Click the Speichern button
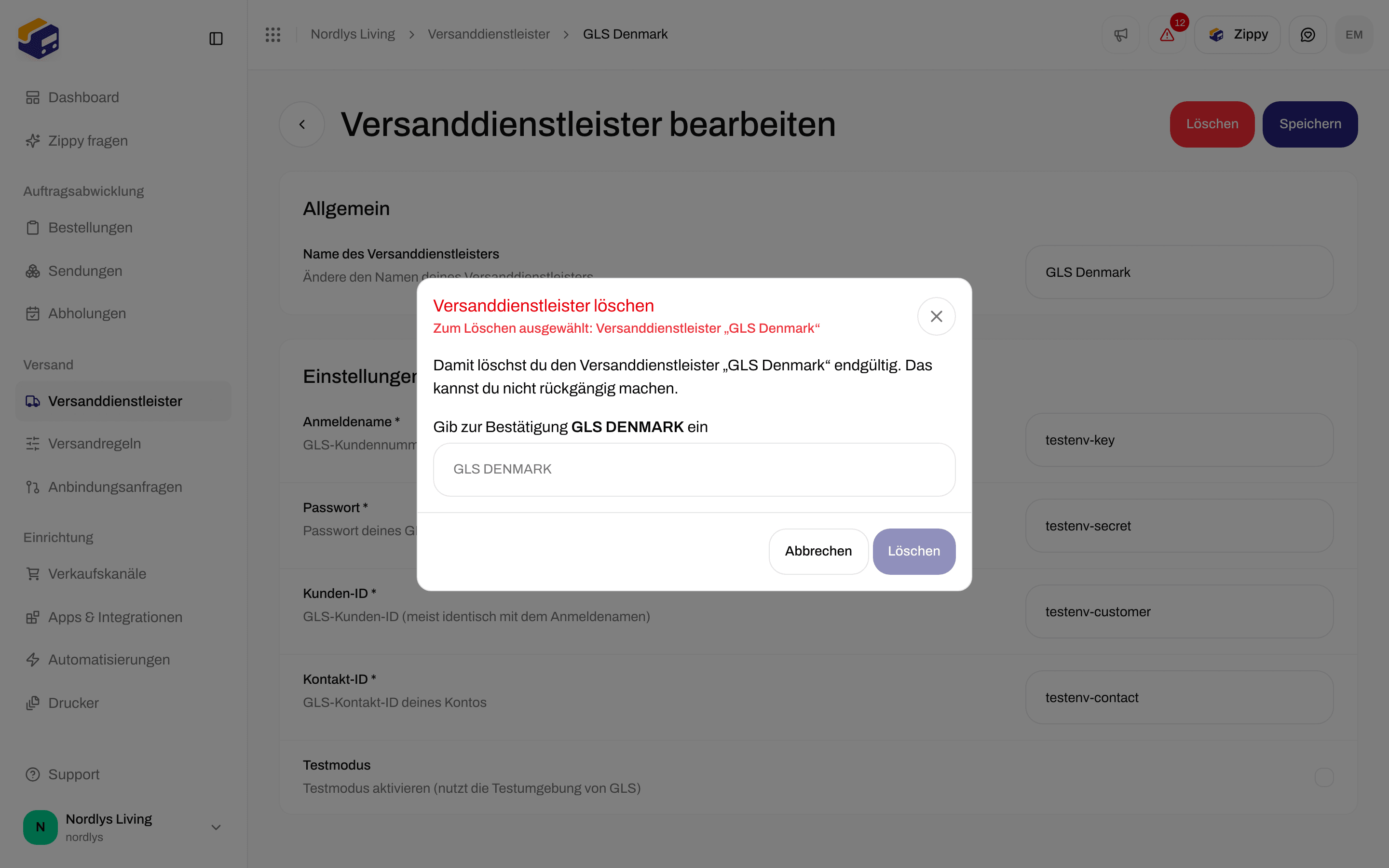1389x868 pixels. (x=1310, y=124)
